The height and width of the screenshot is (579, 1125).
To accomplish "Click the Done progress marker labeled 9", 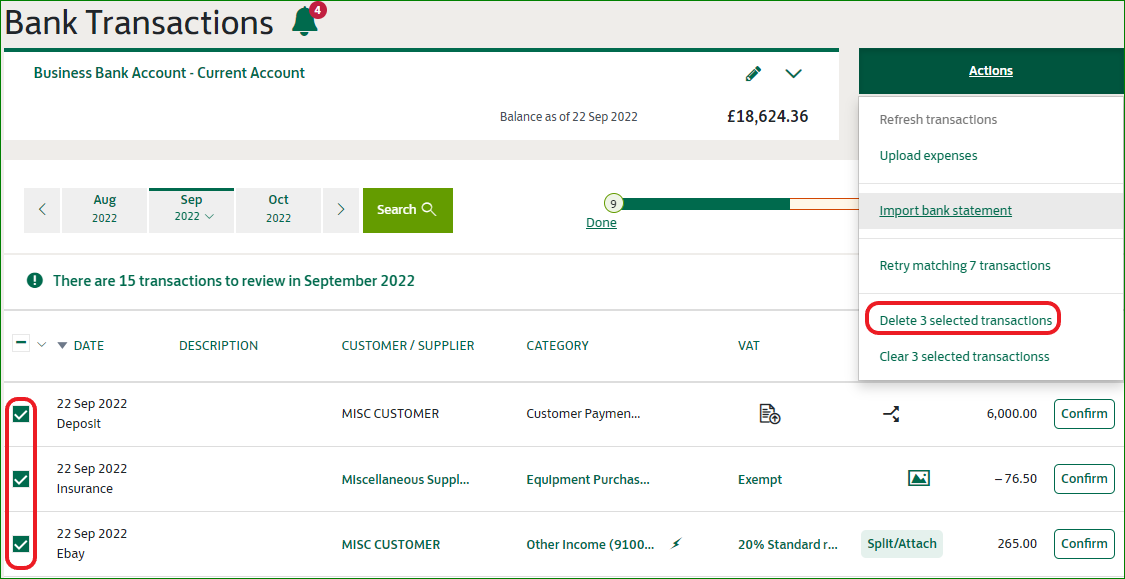I will [613, 204].
